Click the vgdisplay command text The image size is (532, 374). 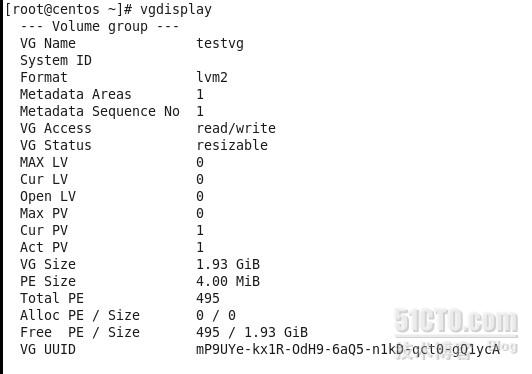pos(176,10)
